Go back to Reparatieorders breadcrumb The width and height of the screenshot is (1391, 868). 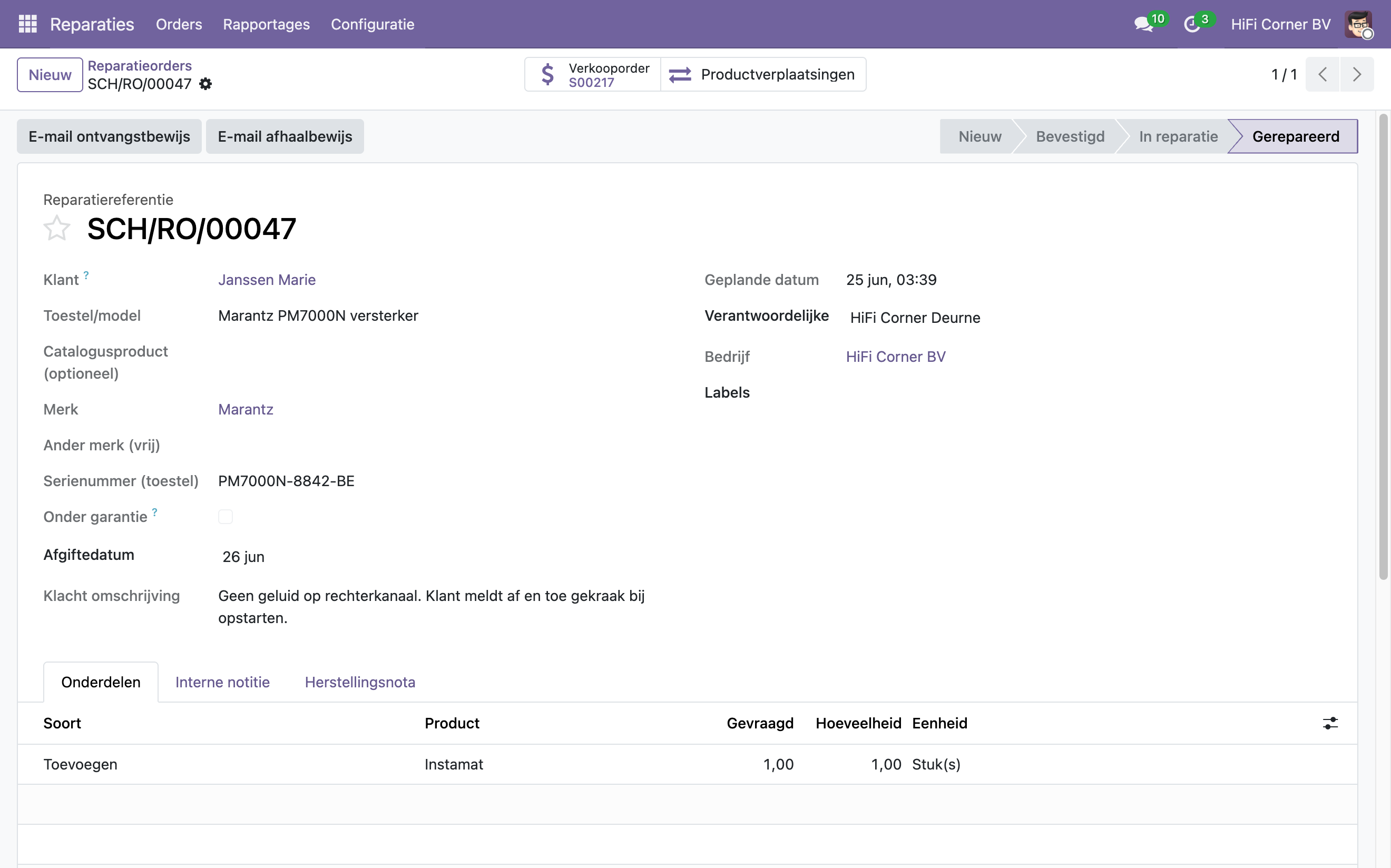pos(140,65)
